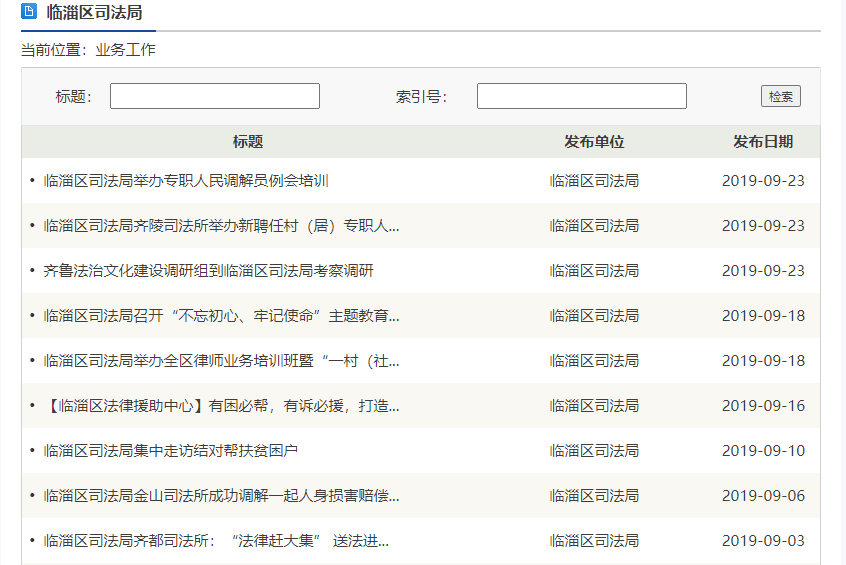Focus the 标题 search input field
The image size is (846, 565).
tap(215, 96)
